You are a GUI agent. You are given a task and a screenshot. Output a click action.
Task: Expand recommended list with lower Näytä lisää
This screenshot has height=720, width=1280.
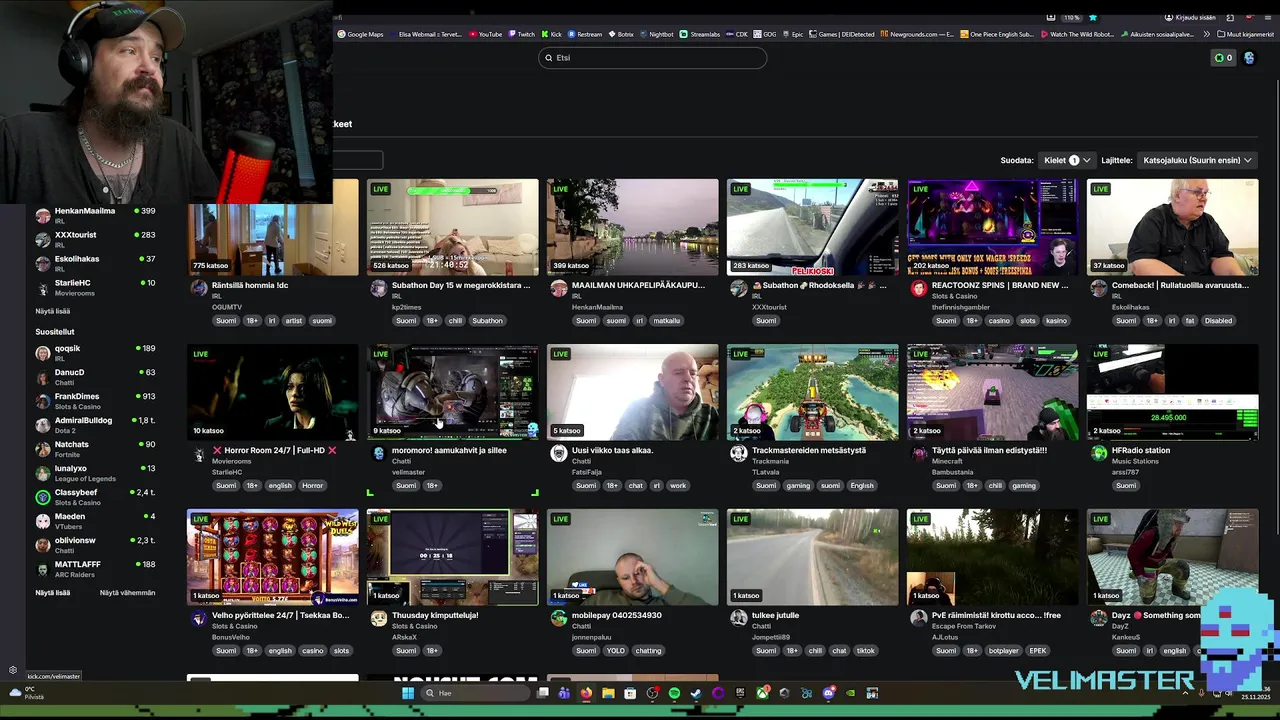pos(53,593)
